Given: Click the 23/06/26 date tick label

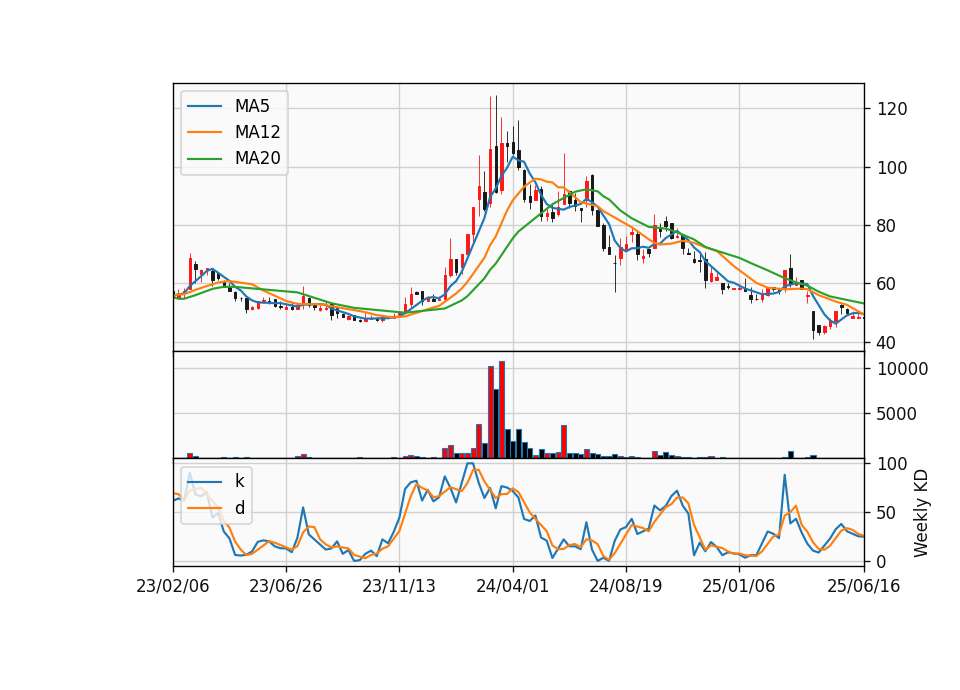Looking at the screenshot, I should pyautogui.click(x=285, y=586).
